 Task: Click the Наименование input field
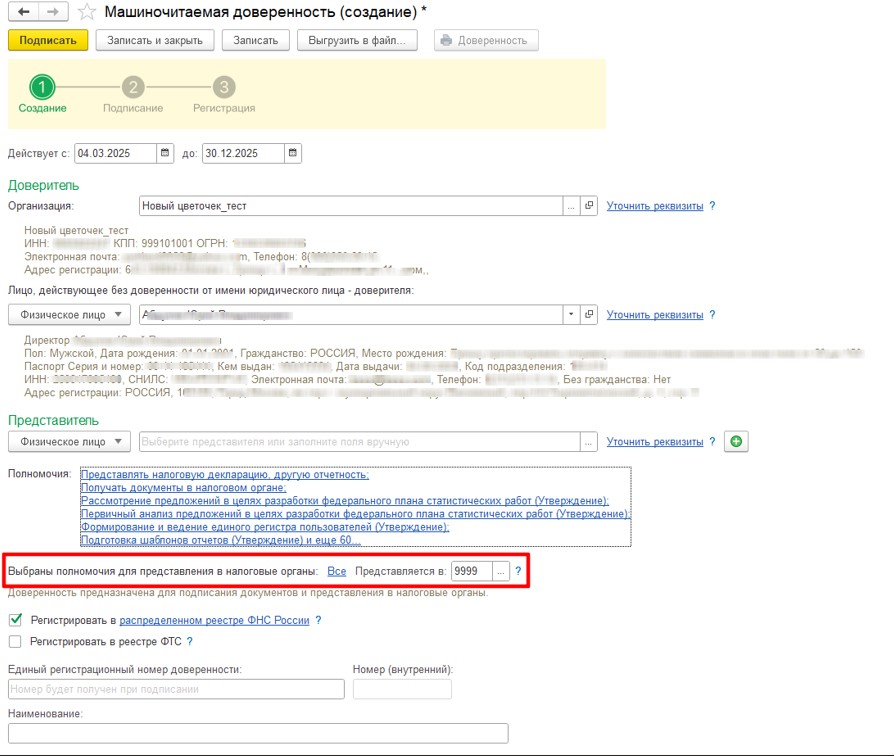(258, 733)
